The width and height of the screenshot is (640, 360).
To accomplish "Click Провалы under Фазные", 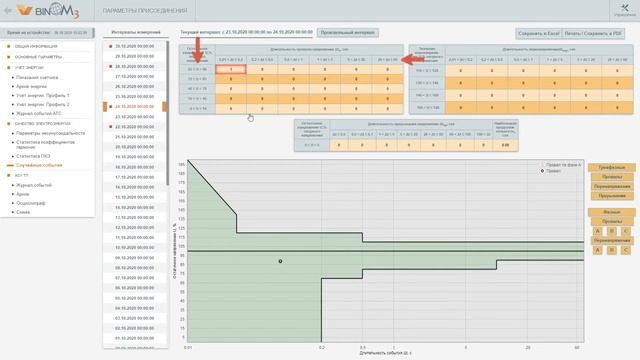I will [612, 222].
